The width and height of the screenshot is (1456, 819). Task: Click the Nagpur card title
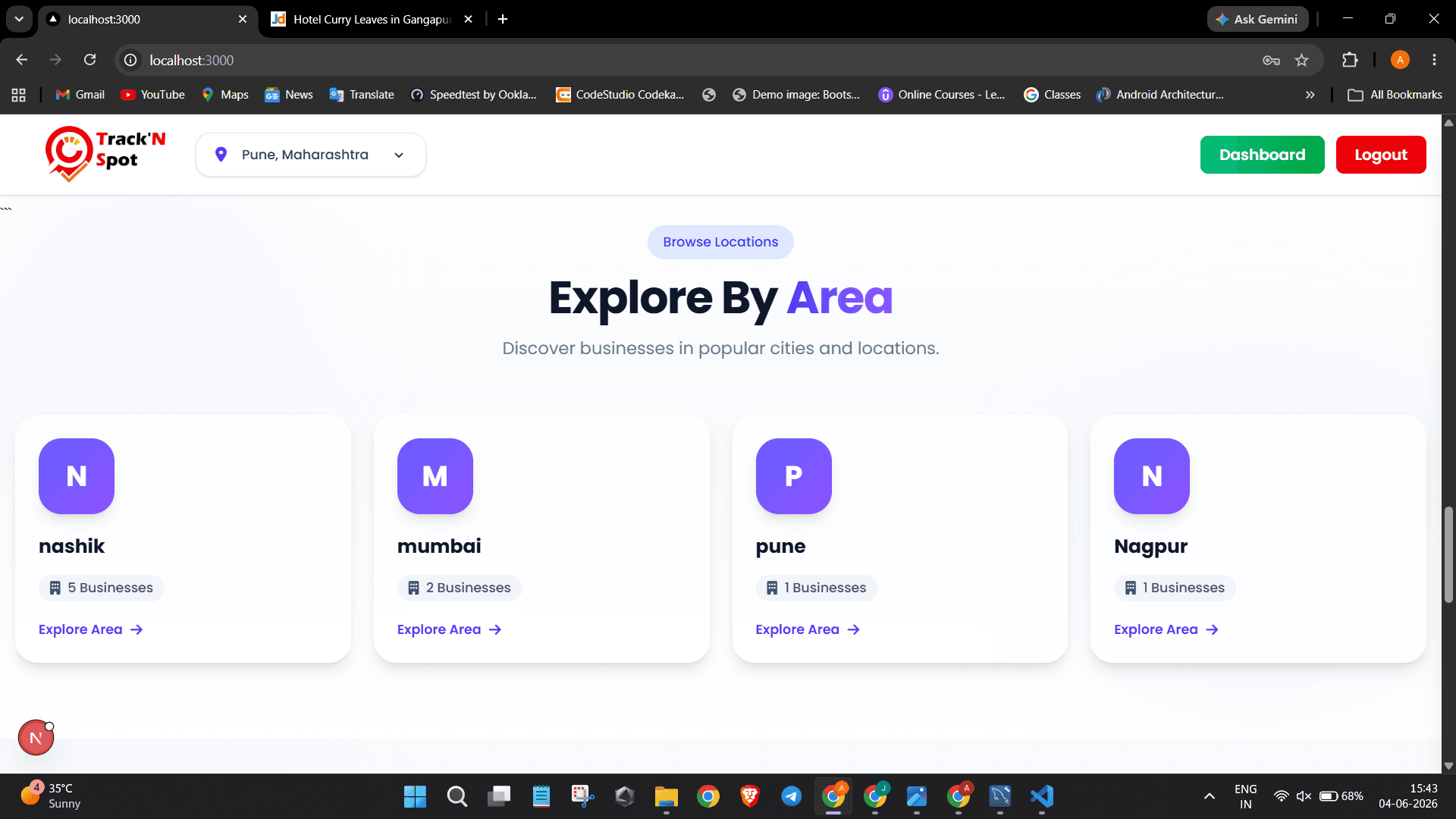[1151, 547]
